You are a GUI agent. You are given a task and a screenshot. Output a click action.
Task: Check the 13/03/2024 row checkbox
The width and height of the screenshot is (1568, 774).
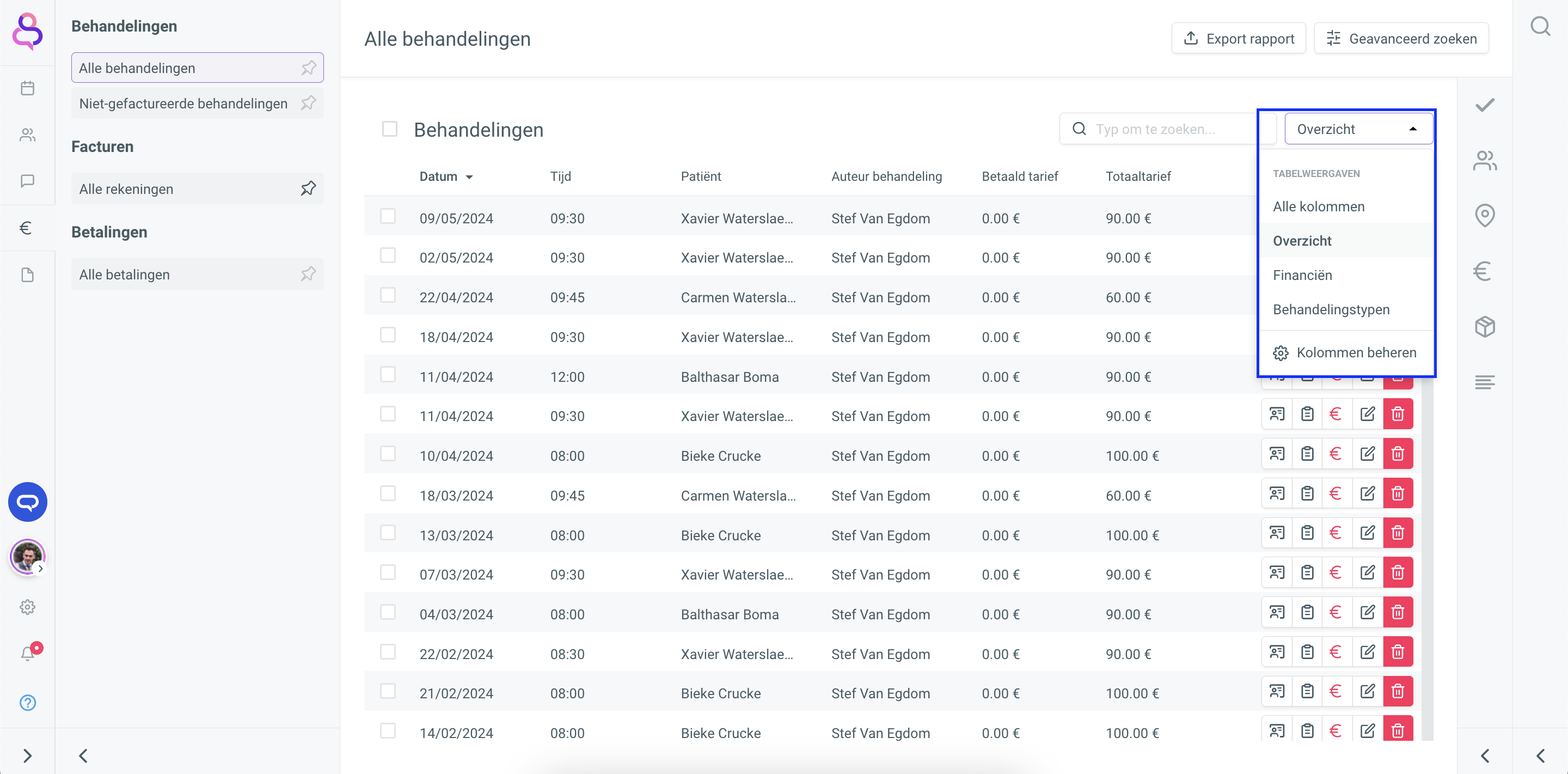[388, 533]
